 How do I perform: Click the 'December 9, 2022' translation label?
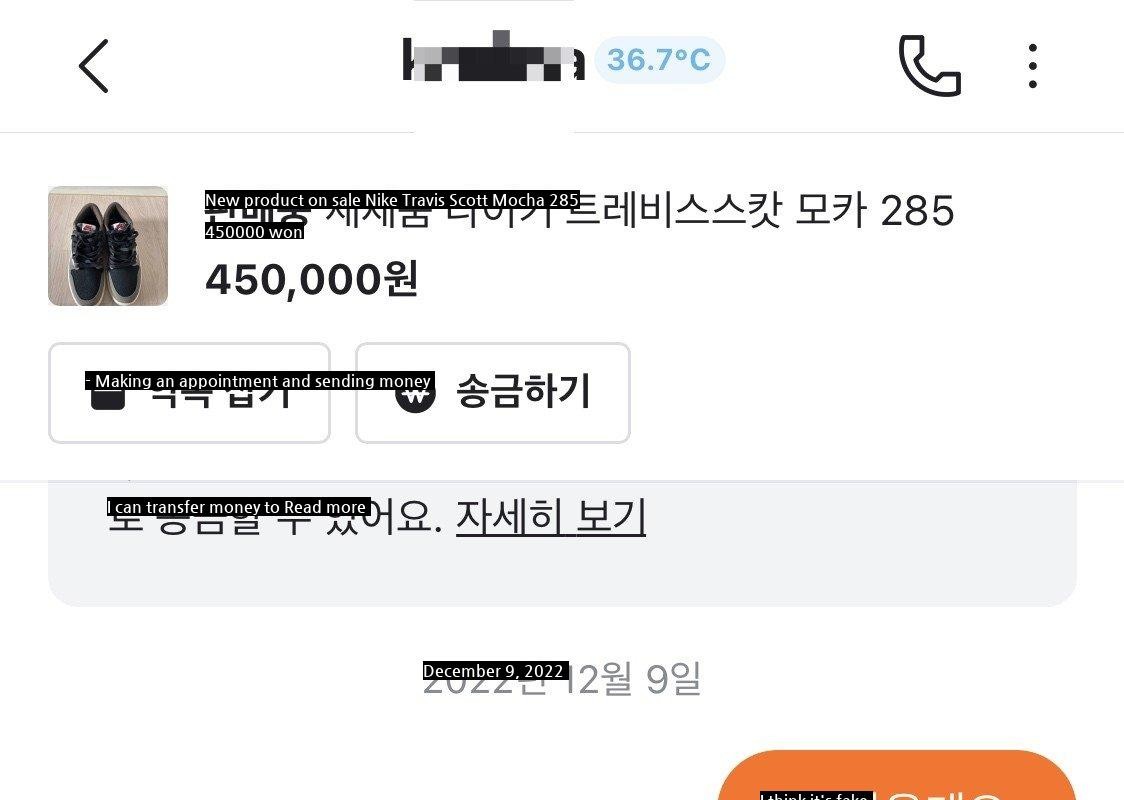(x=495, y=671)
